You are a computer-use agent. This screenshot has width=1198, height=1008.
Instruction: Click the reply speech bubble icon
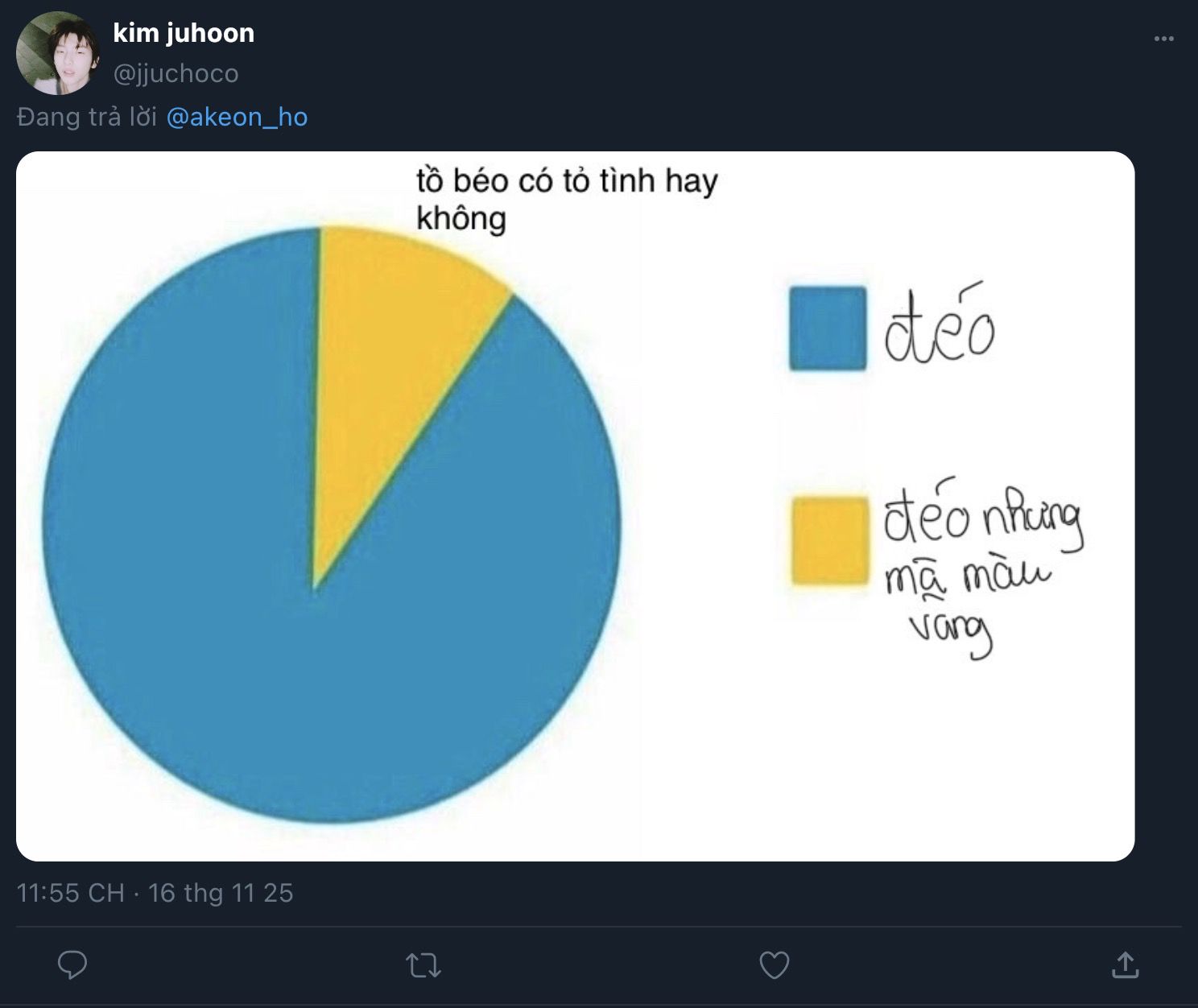(x=72, y=965)
